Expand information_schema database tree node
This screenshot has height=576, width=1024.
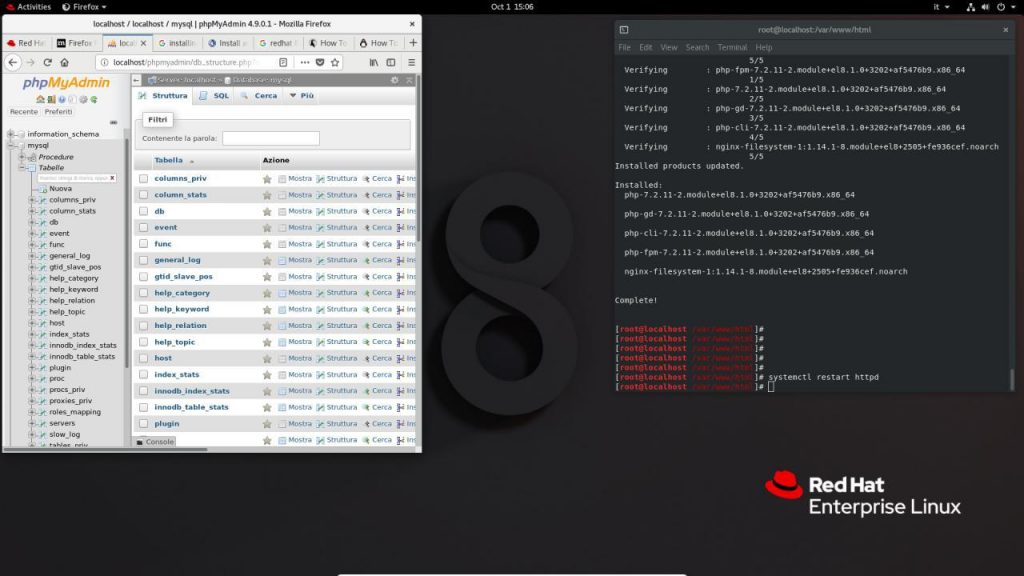pos(10,134)
